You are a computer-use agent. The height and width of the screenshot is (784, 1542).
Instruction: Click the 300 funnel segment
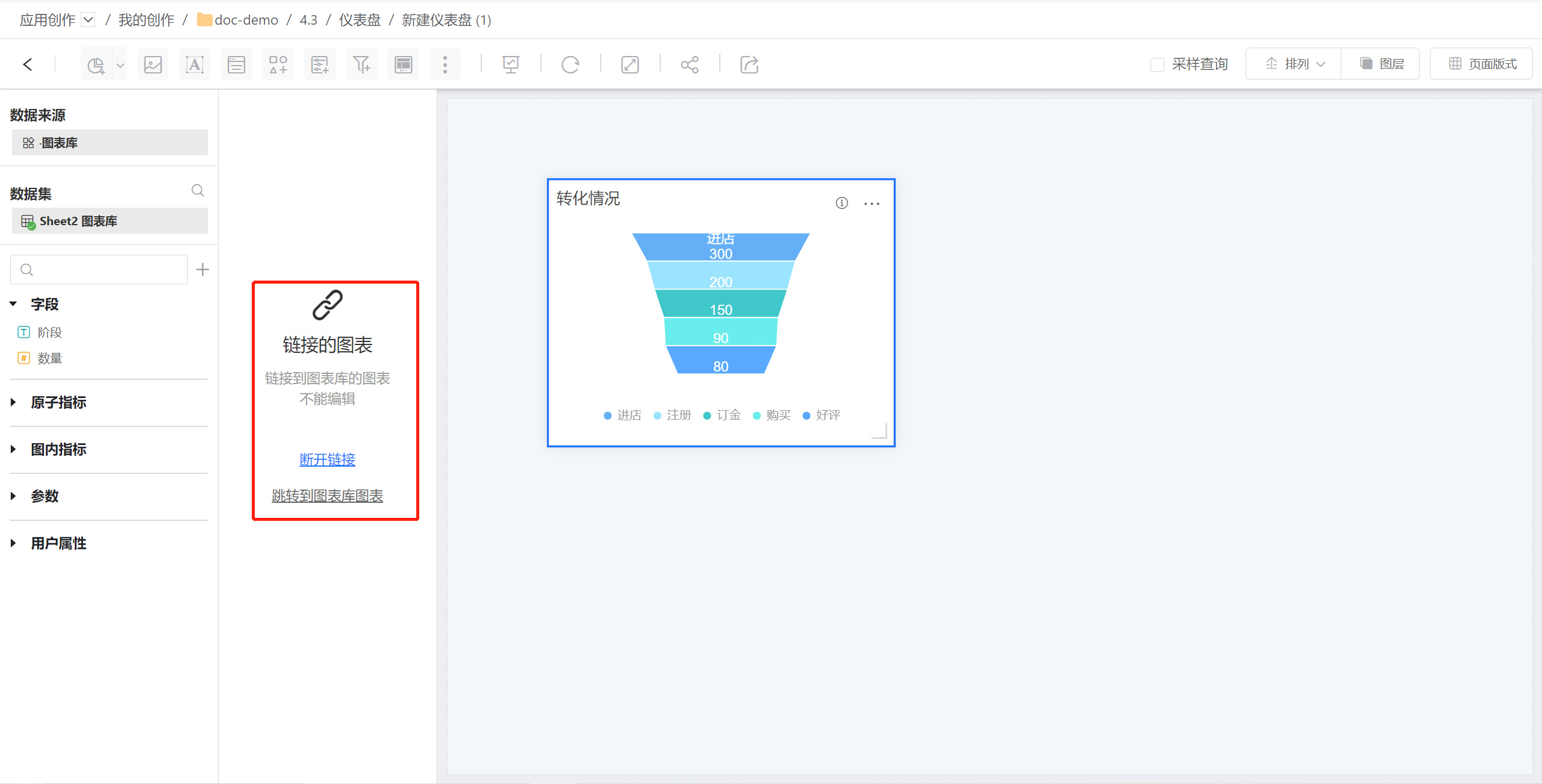tap(720, 247)
